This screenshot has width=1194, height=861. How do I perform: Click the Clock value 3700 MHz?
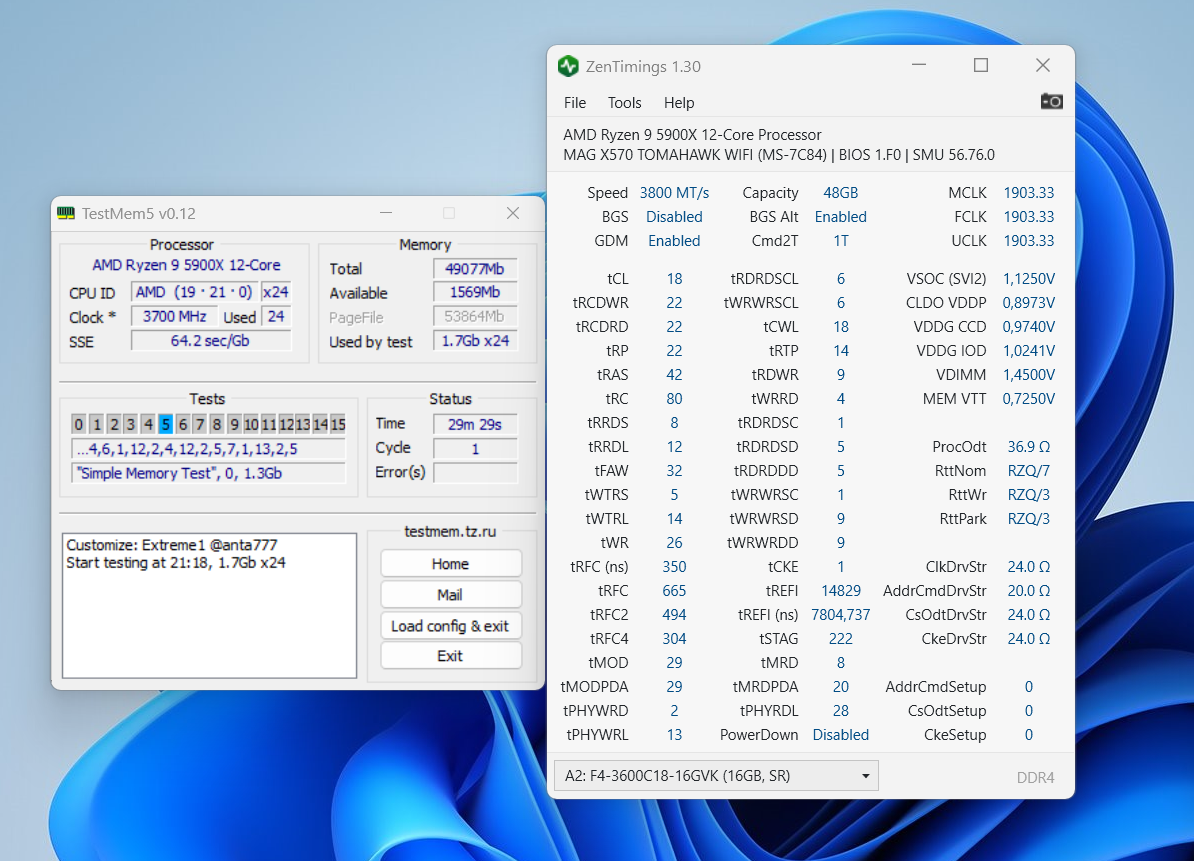(175, 317)
